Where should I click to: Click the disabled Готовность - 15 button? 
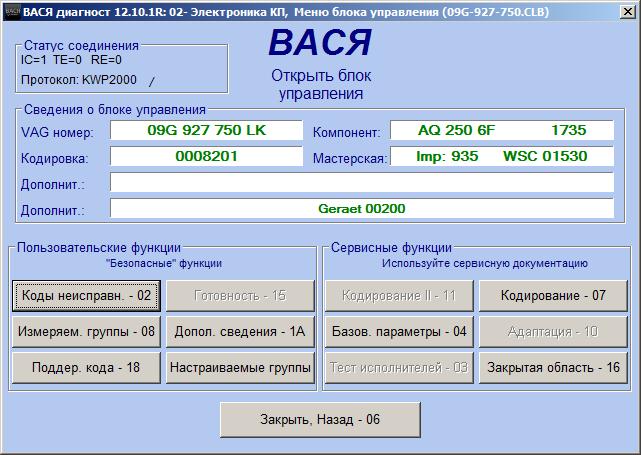pos(240,296)
